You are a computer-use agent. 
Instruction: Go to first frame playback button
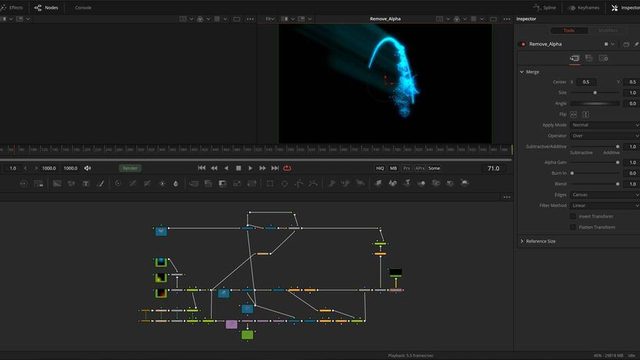point(202,168)
